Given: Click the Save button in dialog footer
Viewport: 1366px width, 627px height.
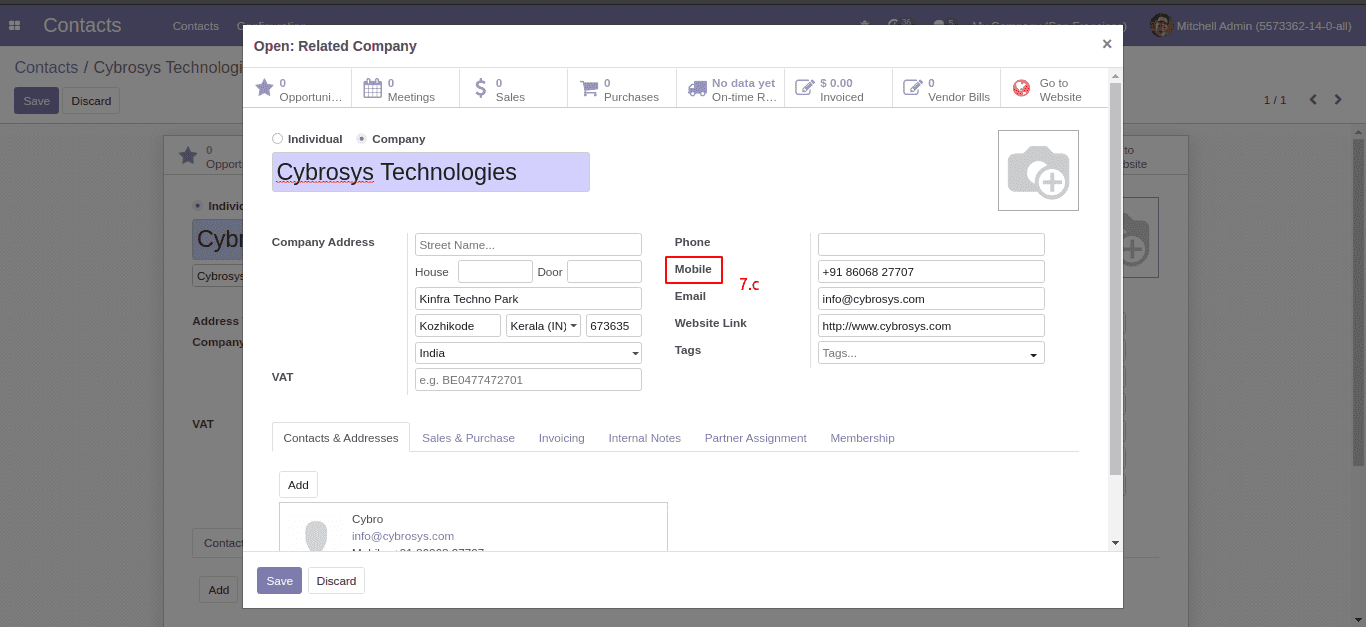Looking at the screenshot, I should (279, 581).
